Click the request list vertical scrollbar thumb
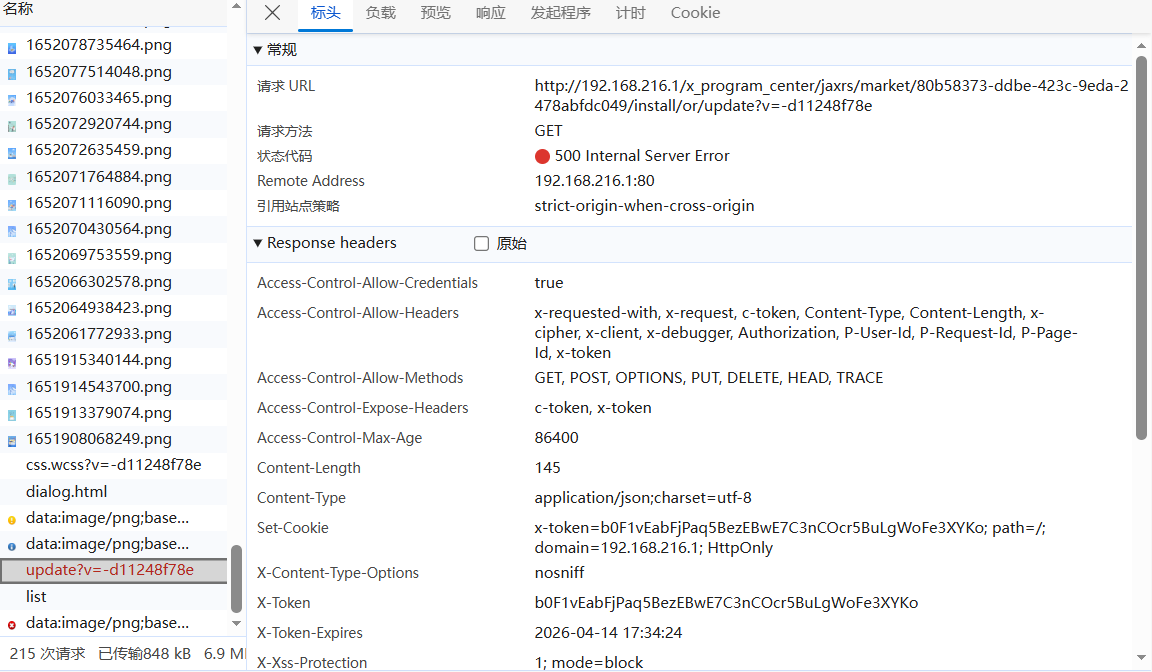Screen dimensions: 1152x672 (237, 578)
